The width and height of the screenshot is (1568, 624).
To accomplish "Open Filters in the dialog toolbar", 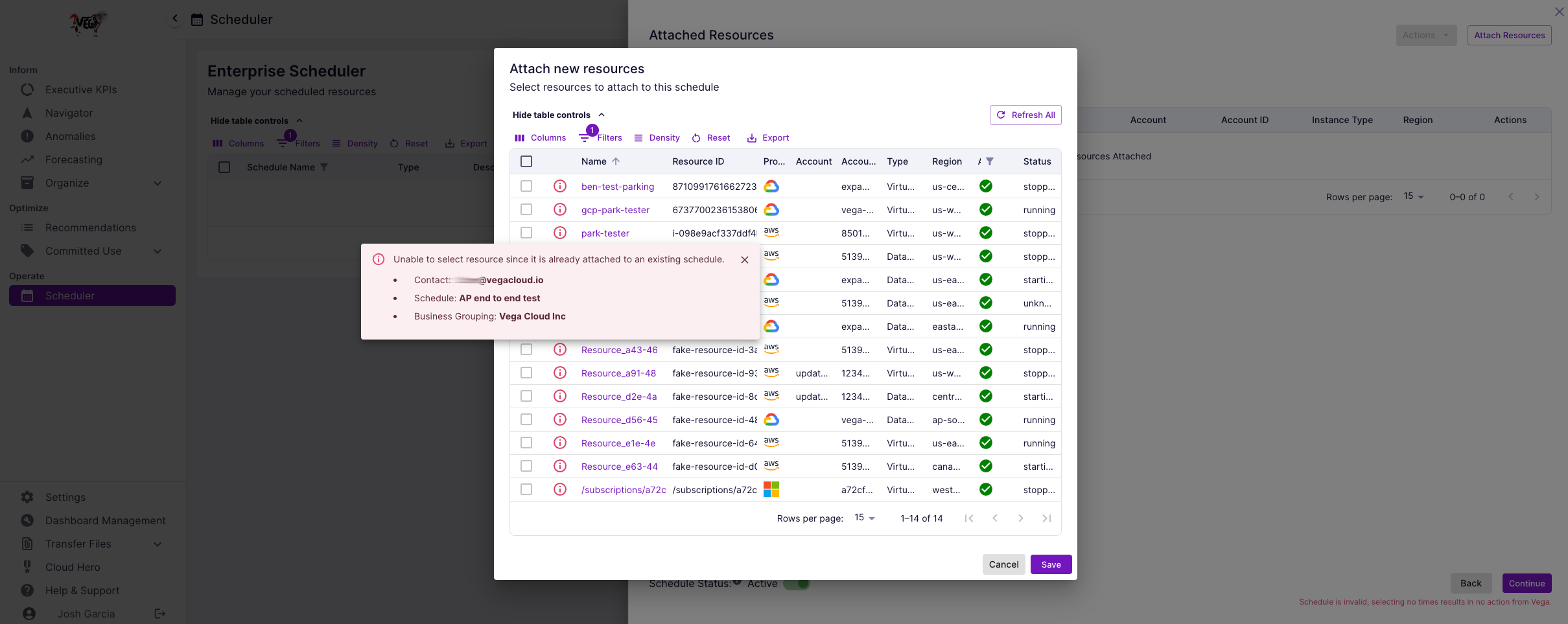I will (x=601, y=137).
